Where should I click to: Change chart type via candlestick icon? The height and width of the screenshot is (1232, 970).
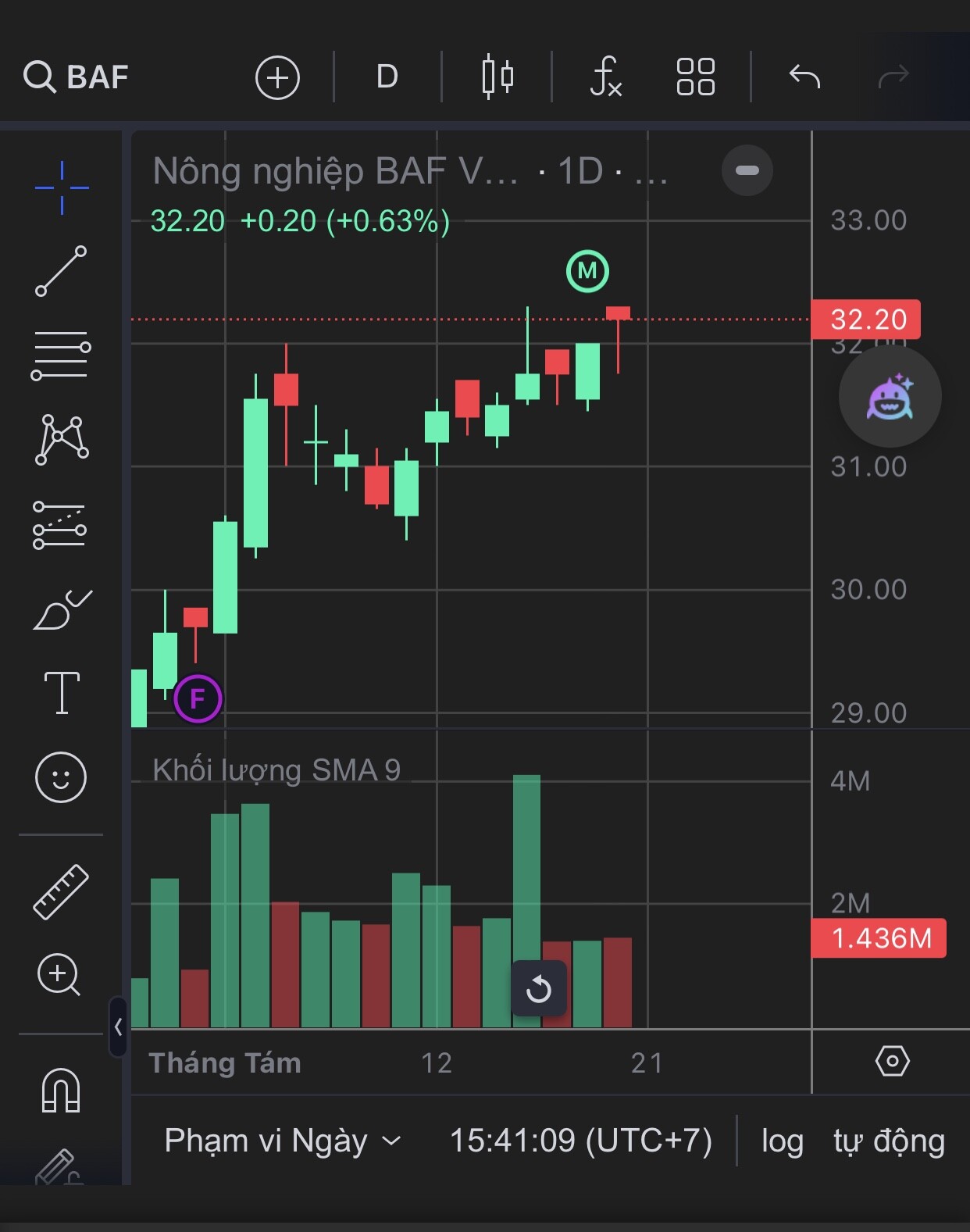pos(497,77)
